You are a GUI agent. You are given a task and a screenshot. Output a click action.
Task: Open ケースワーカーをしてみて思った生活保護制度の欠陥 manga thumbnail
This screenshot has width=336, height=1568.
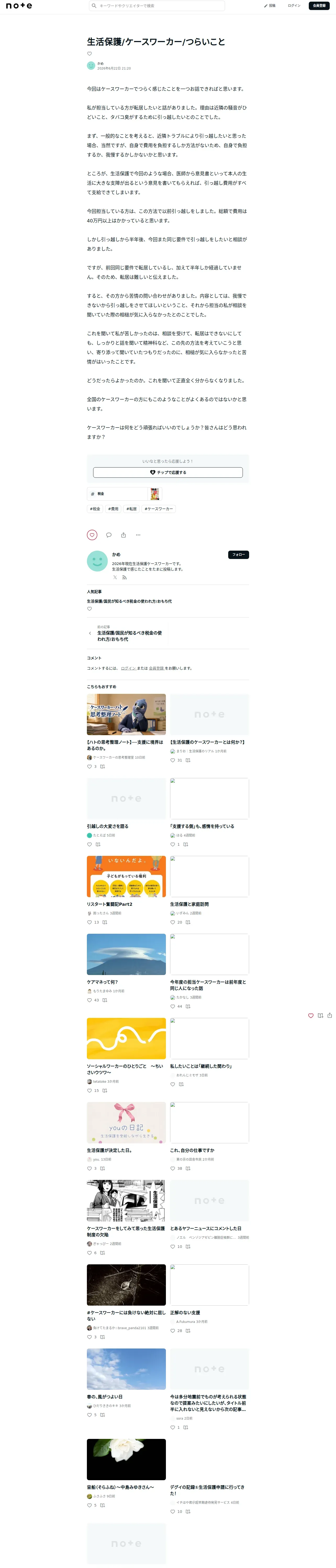pos(126,1200)
